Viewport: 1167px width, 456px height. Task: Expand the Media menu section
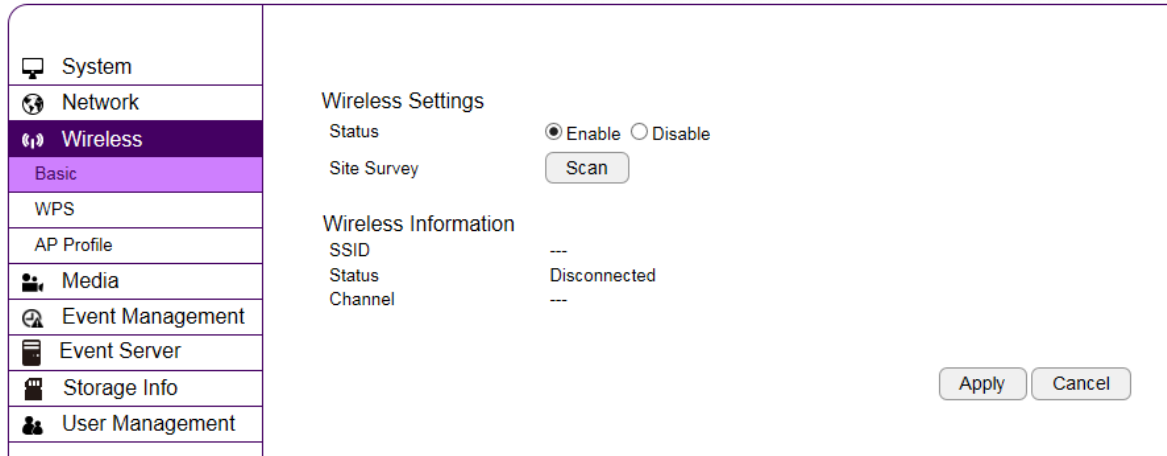click(90, 281)
